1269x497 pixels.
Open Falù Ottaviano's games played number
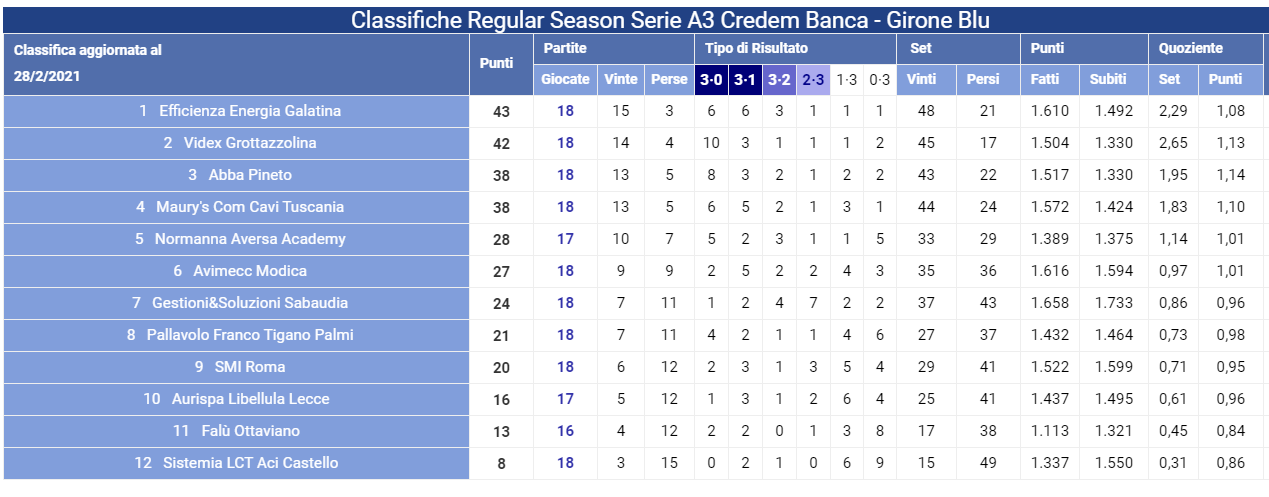pyautogui.click(x=565, y=431)
